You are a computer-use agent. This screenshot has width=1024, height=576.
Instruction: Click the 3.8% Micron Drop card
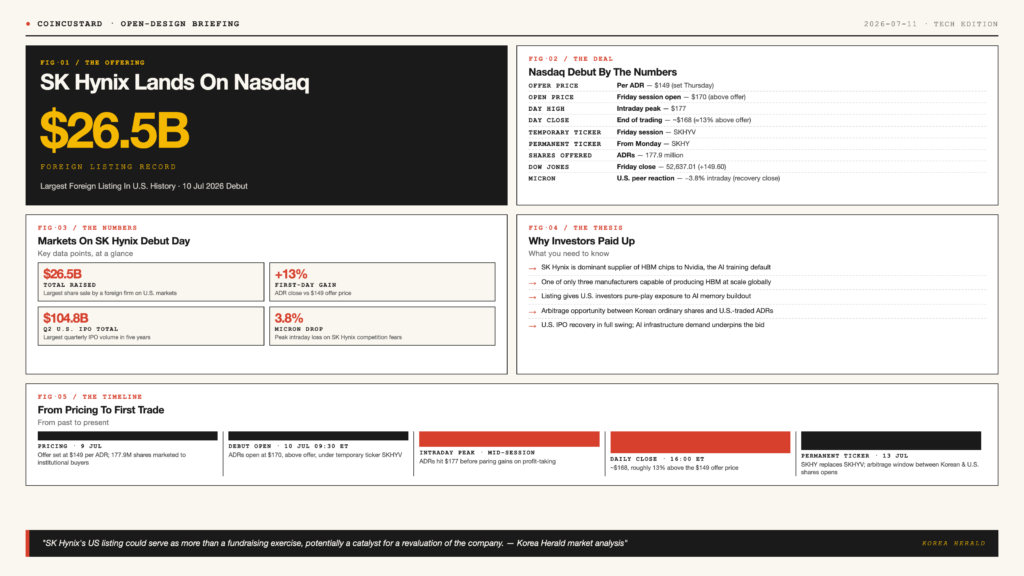click(x=382, y=326)
